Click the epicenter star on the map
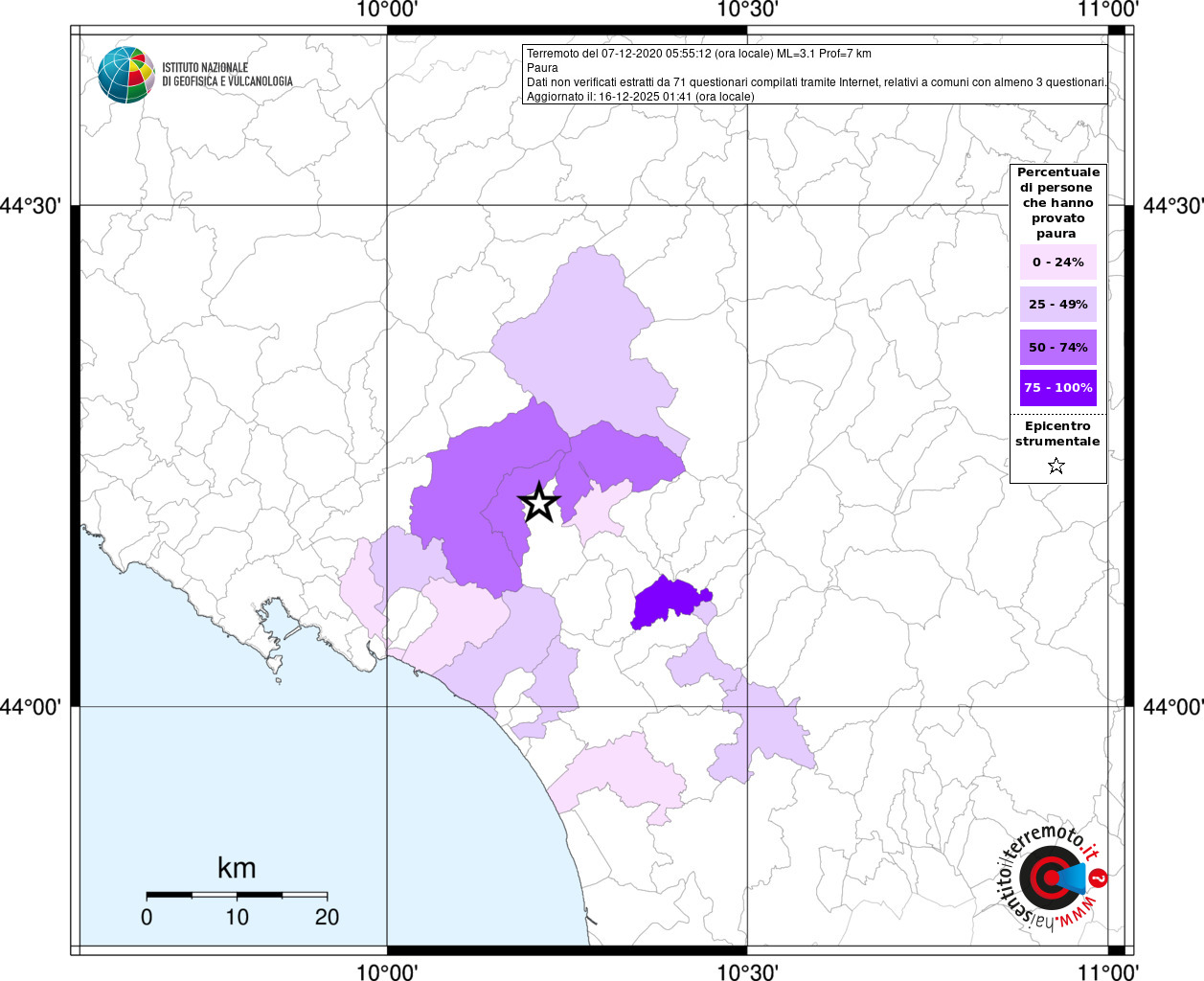This screenshot has height=981, width=1204. (x=539, y=502)
